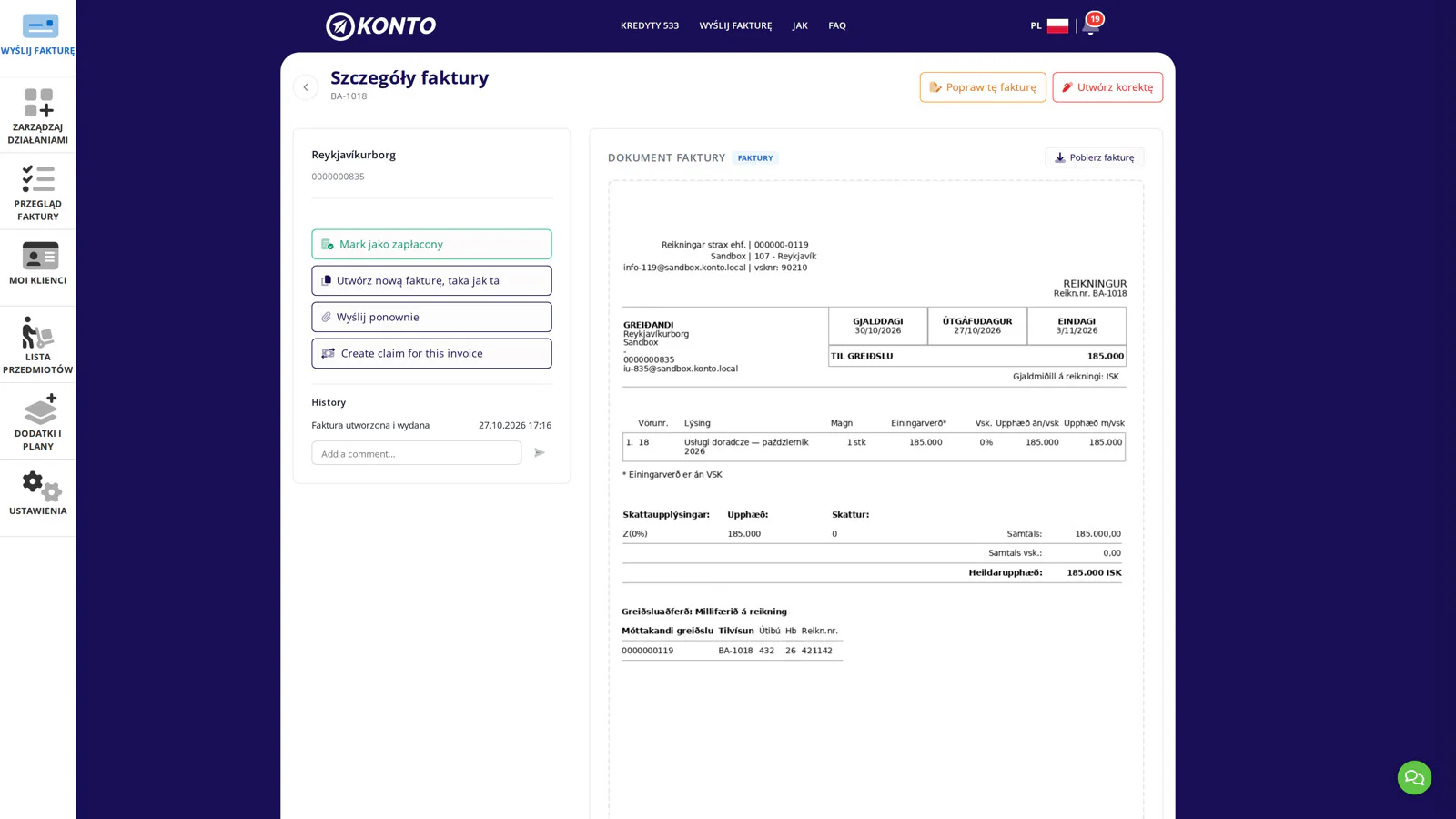Open Lista przedmiotów sidebar icon
1456x819 pixels.
pos(37,333)
